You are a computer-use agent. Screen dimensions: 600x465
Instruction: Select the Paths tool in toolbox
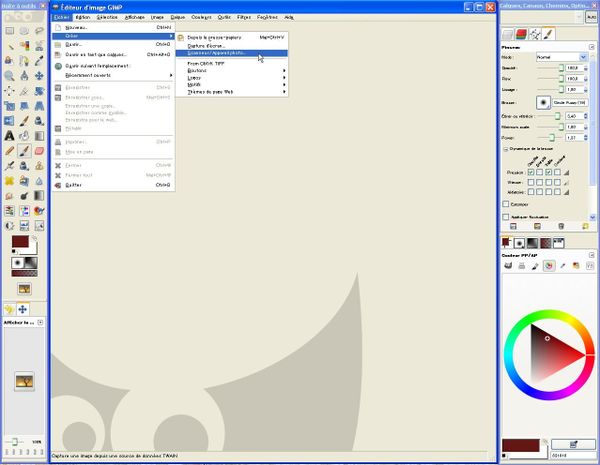point(24,61)
